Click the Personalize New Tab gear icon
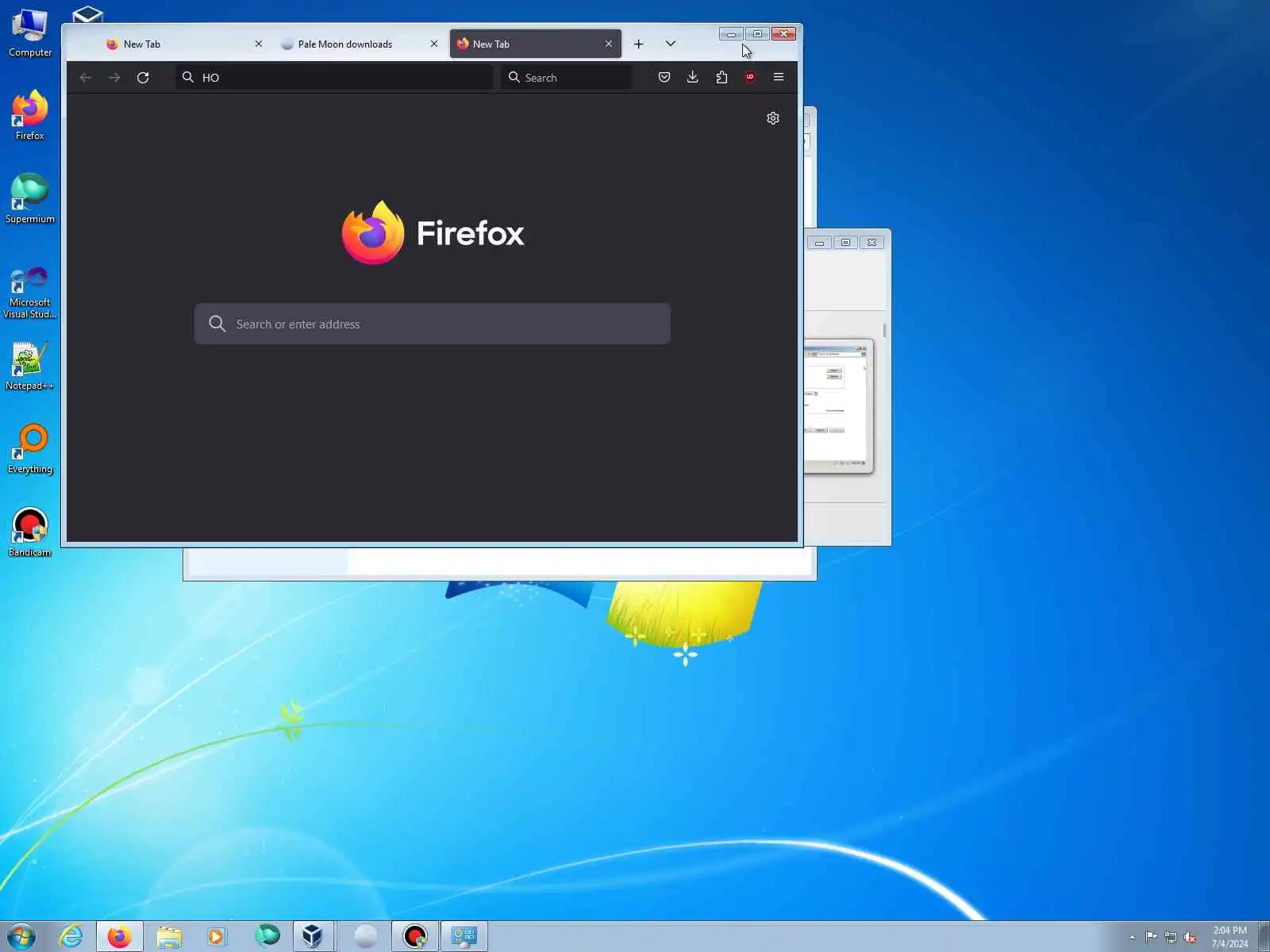 click(773, 118)
